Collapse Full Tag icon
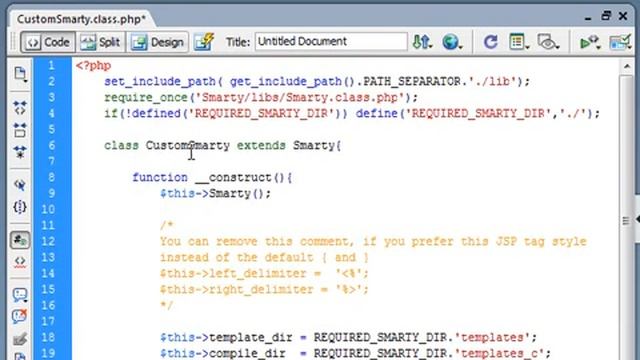The width and height of the screenshot is (640, 360). pos(20,108)
